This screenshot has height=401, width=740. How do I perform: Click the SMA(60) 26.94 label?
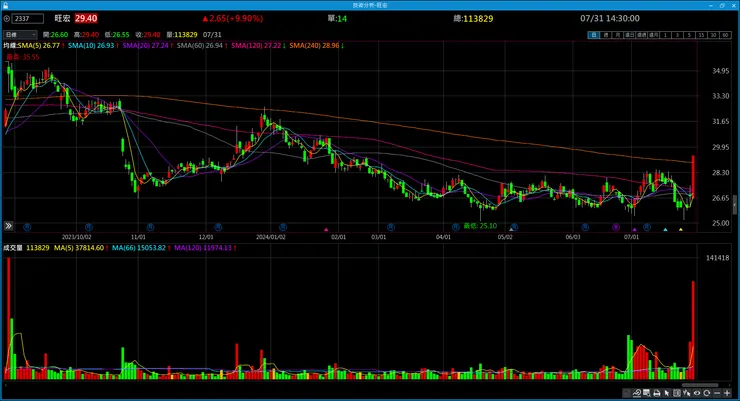click(202, 46)
